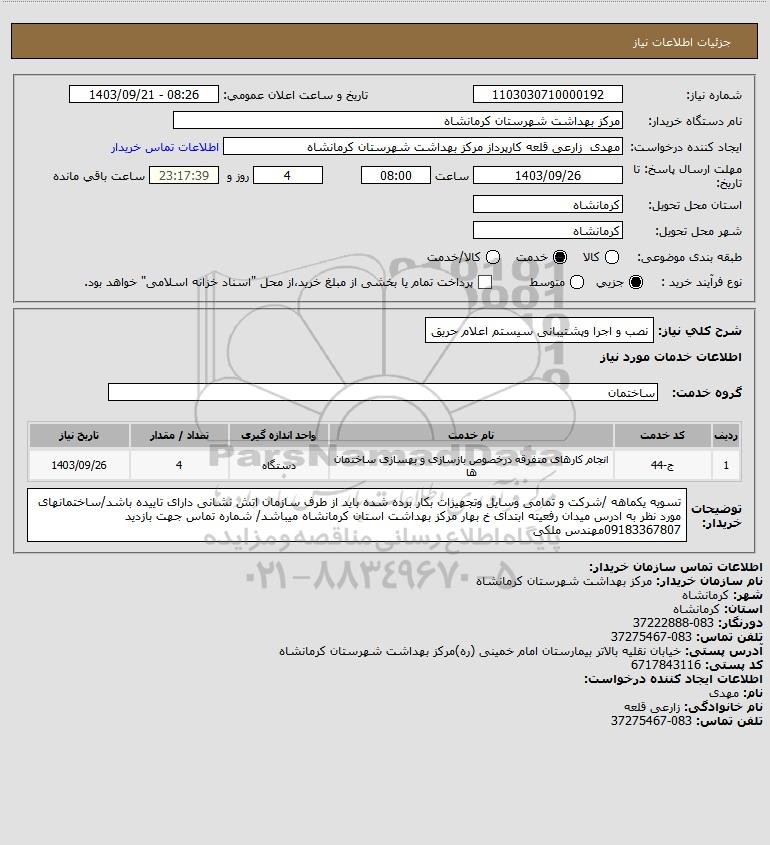Click the remaining time field 23:17:39
This screenshot has height=845, width=770.
tap(184, 175)
